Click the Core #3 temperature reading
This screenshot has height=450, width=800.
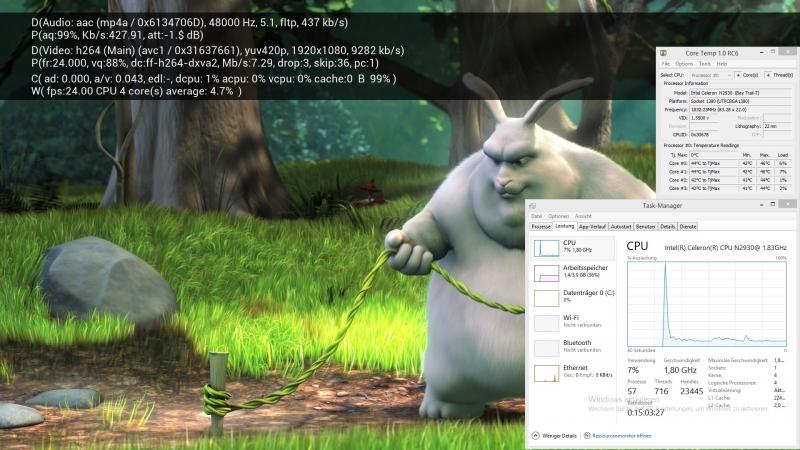714,188
